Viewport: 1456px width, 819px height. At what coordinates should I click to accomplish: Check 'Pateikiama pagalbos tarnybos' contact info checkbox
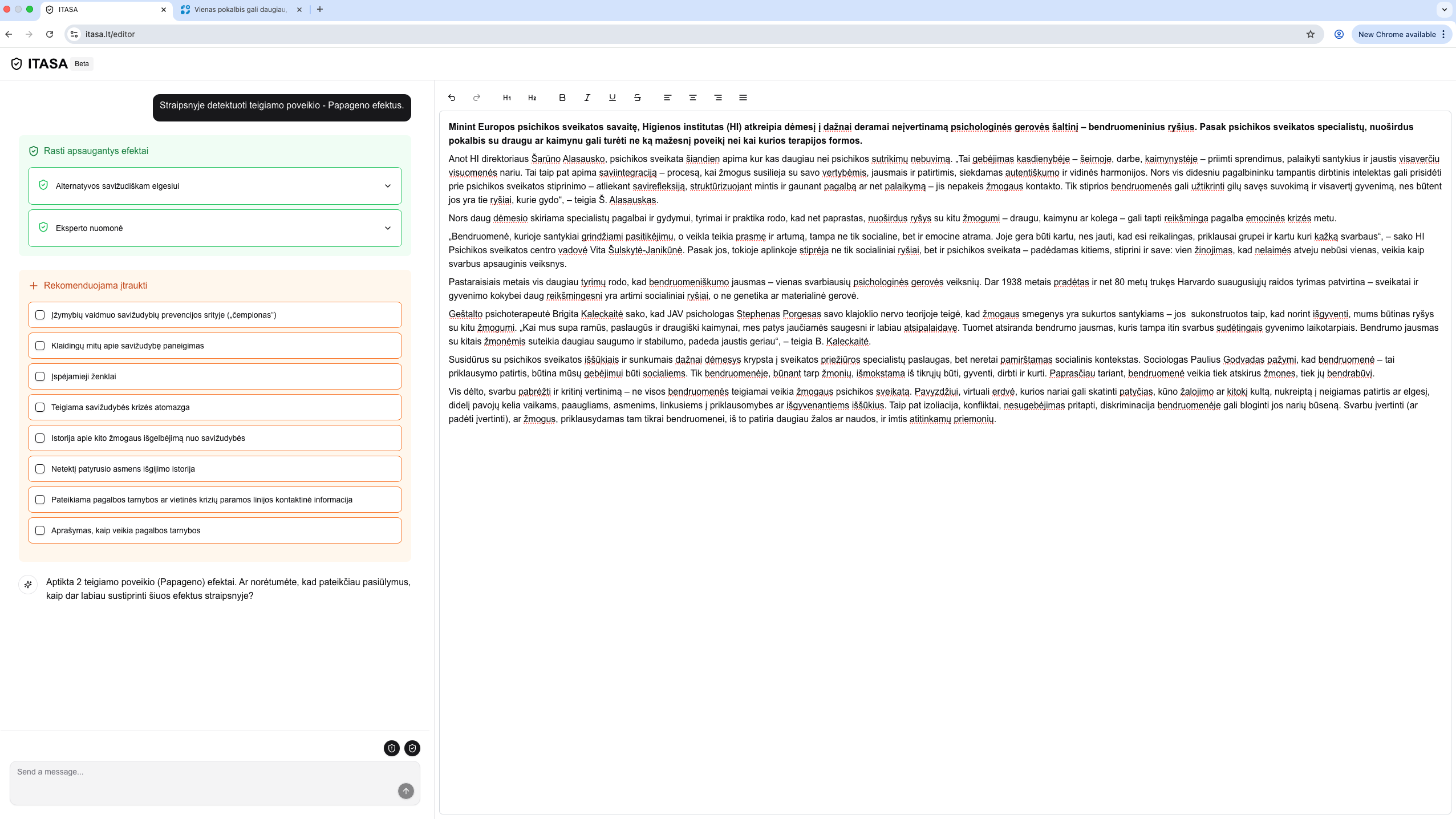point(40,500)
